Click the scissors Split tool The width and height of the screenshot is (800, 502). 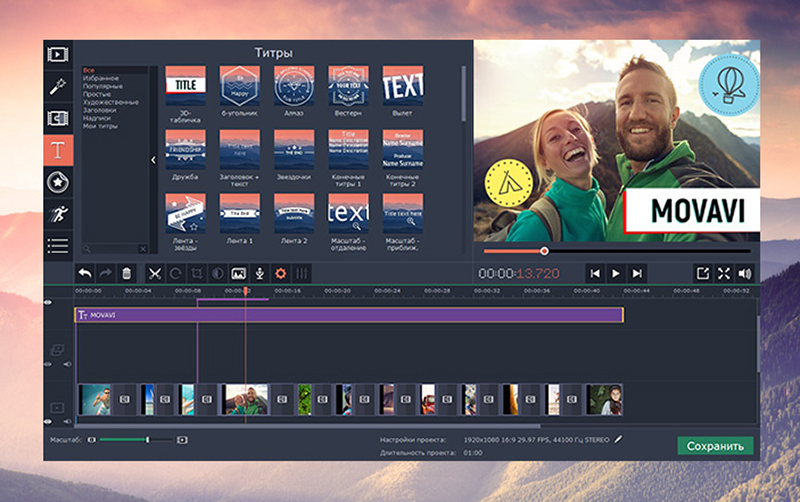pyautogui.click(x=155, y=273)
